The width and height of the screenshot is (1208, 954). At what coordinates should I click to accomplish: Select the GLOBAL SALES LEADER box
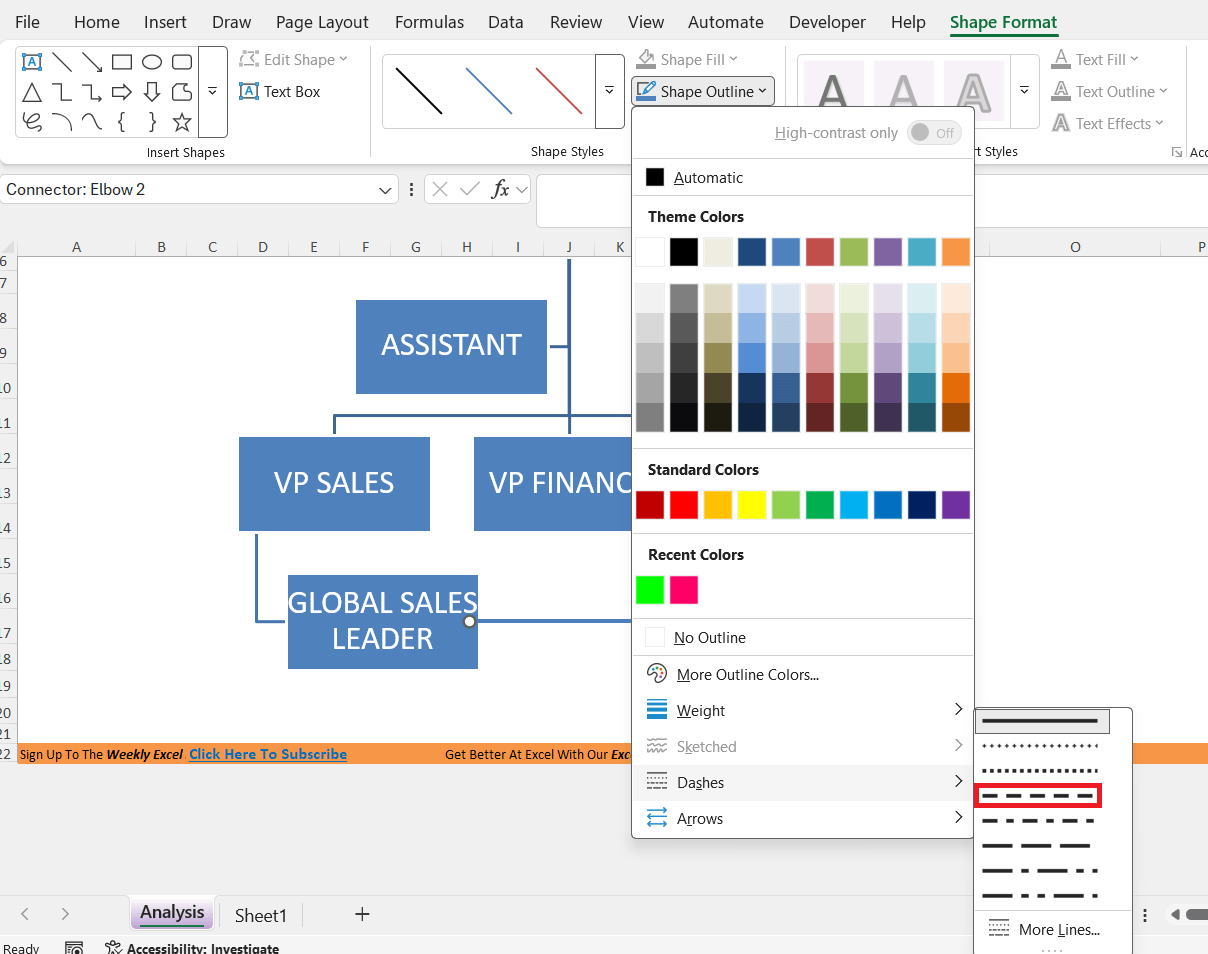point(383,622)
